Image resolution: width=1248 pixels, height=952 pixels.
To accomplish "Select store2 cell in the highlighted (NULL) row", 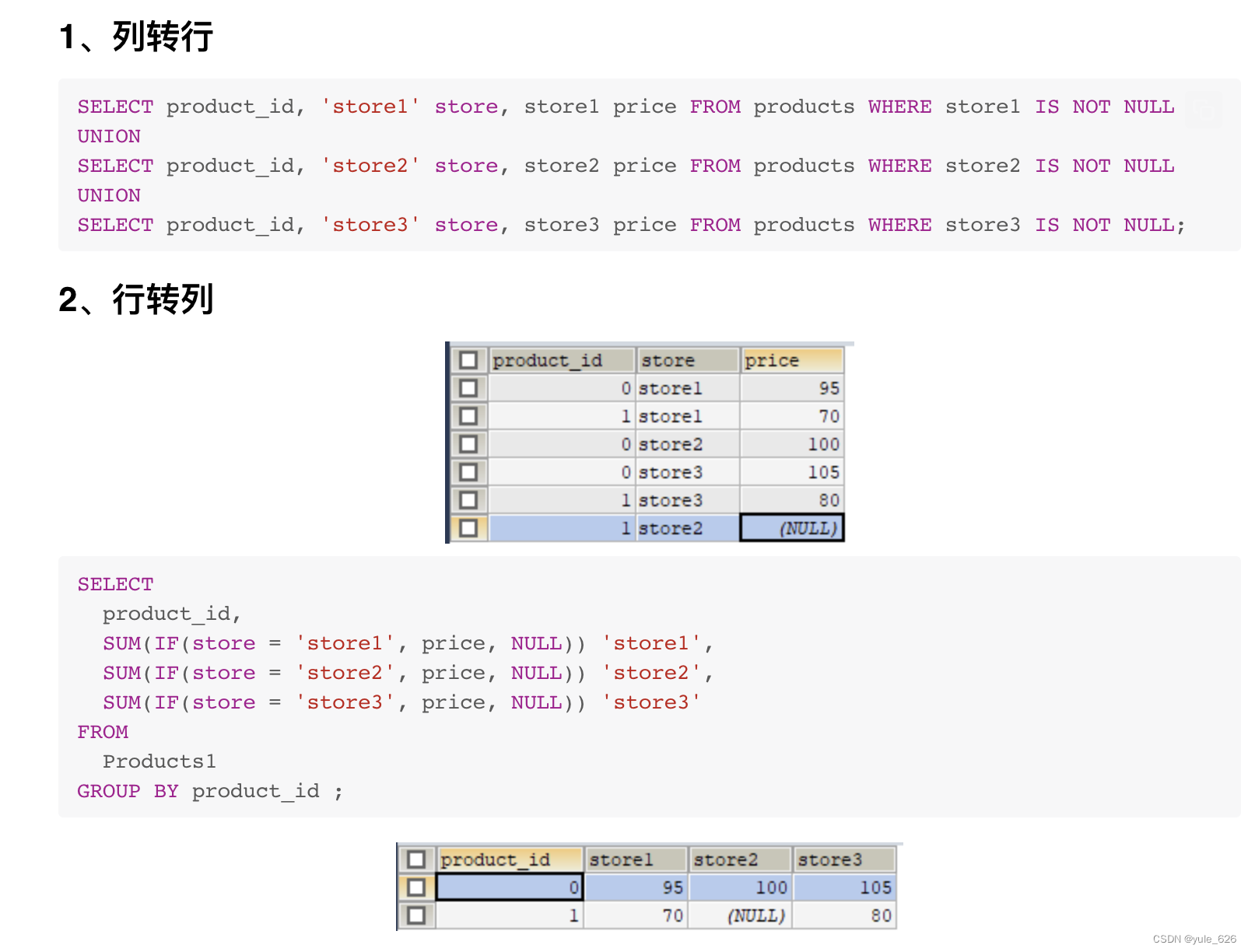I will click(687, 528).
